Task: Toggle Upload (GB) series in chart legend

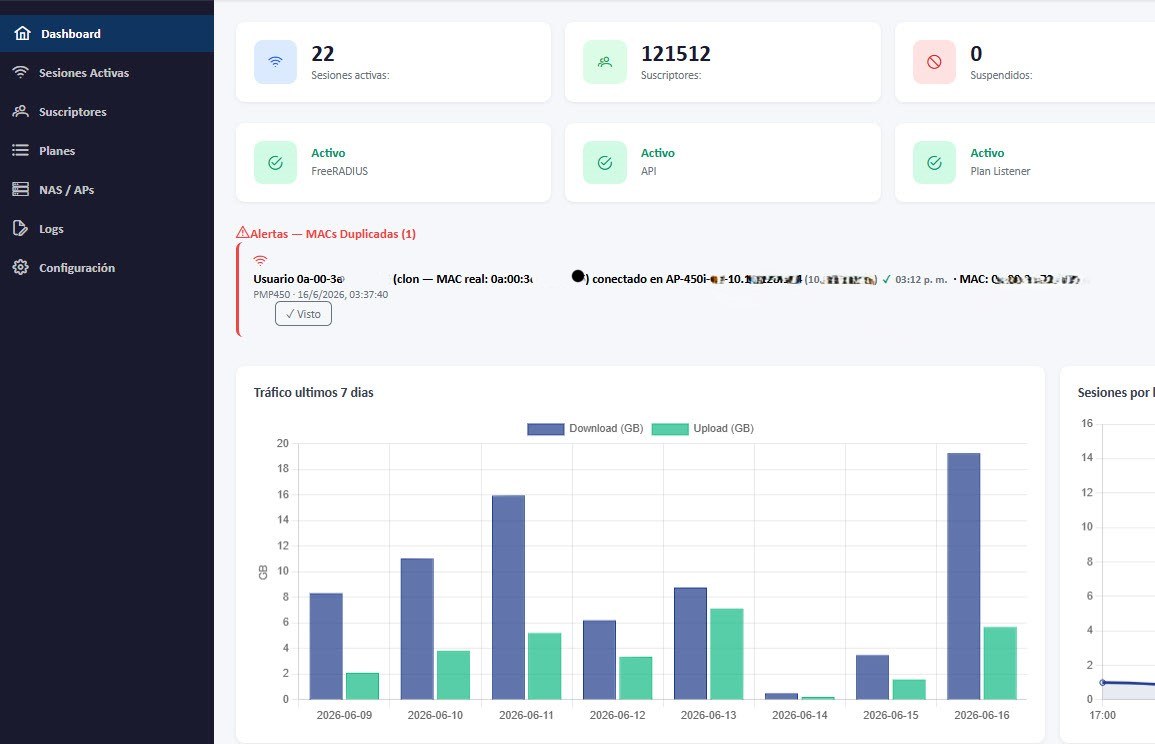Action: (x=703, y=429)
